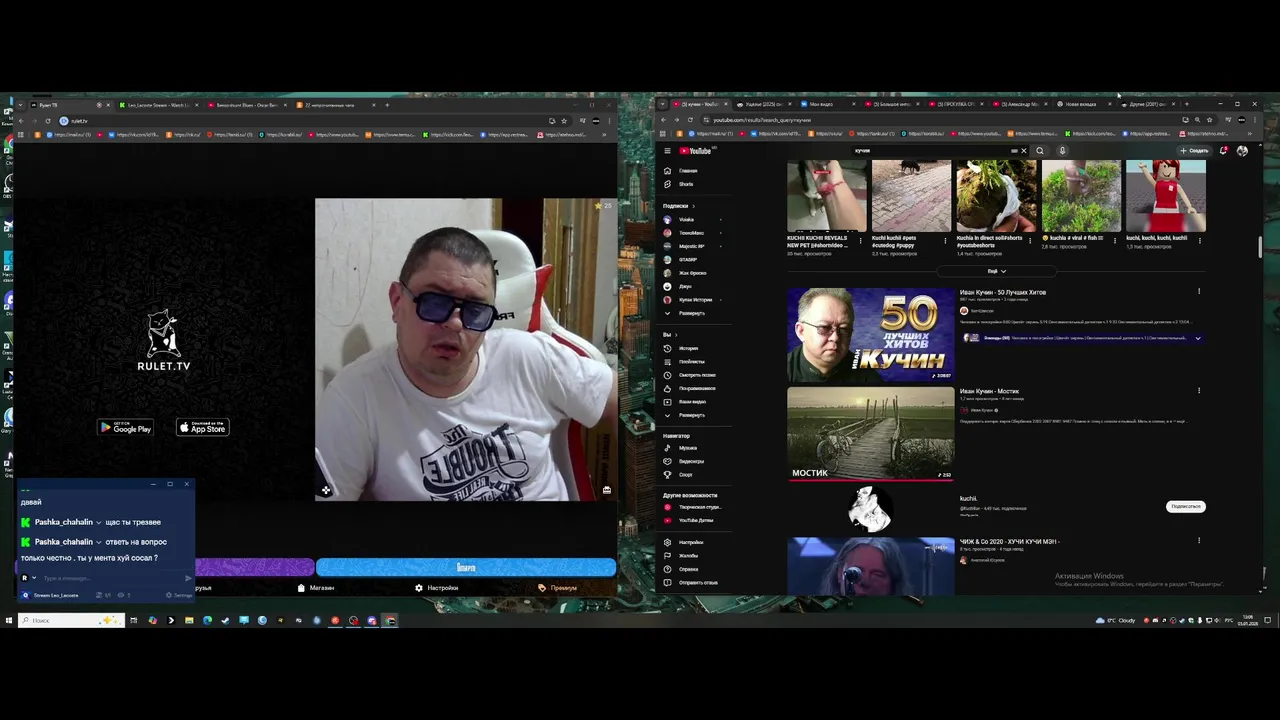Image resolution: width=1280 pixels, height=720 pixels.
Task: Open Vuska channel in the Подписки list
Action: (685, 219)
